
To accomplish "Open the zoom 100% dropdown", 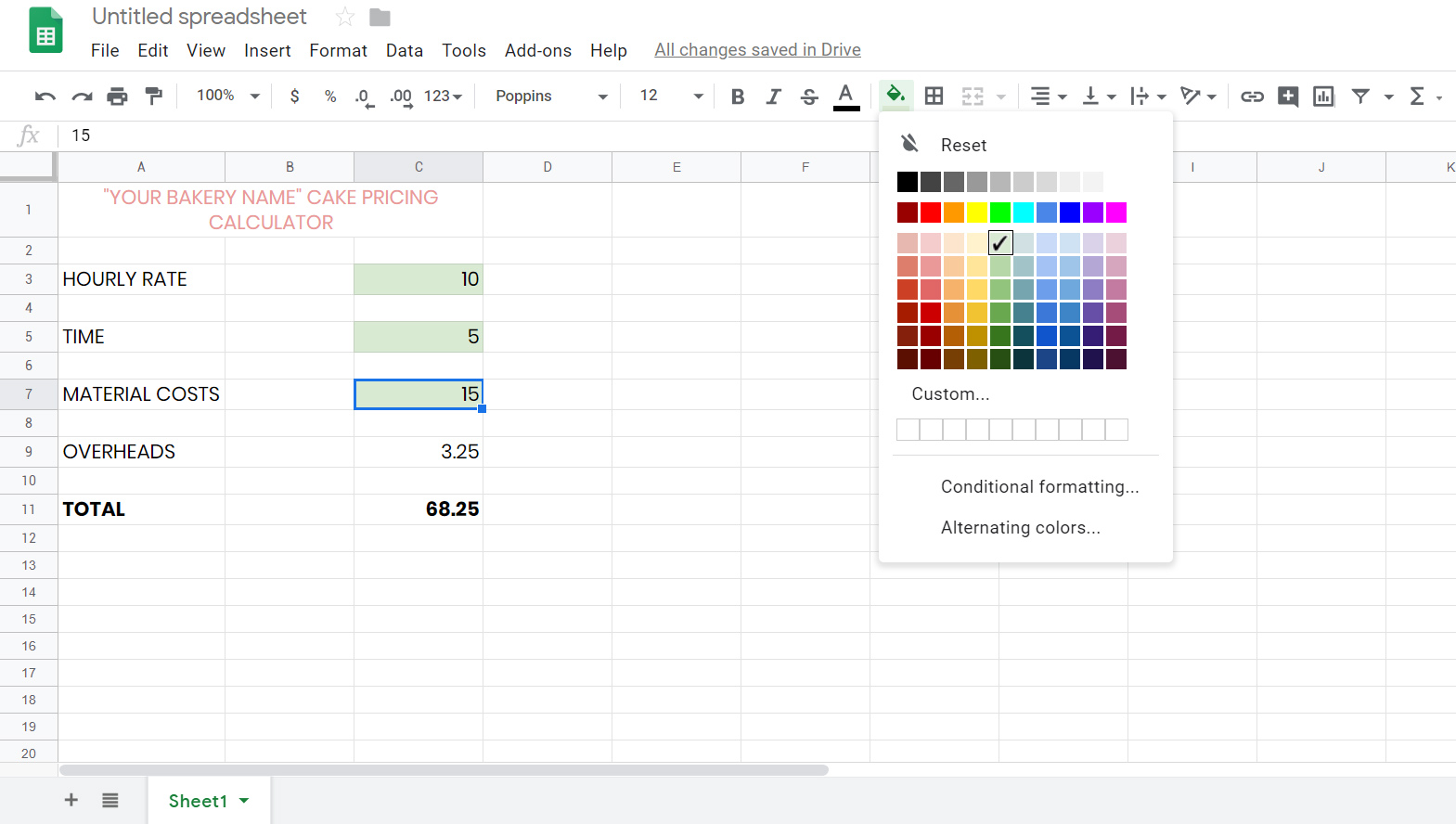I will [x=228, y=96].
